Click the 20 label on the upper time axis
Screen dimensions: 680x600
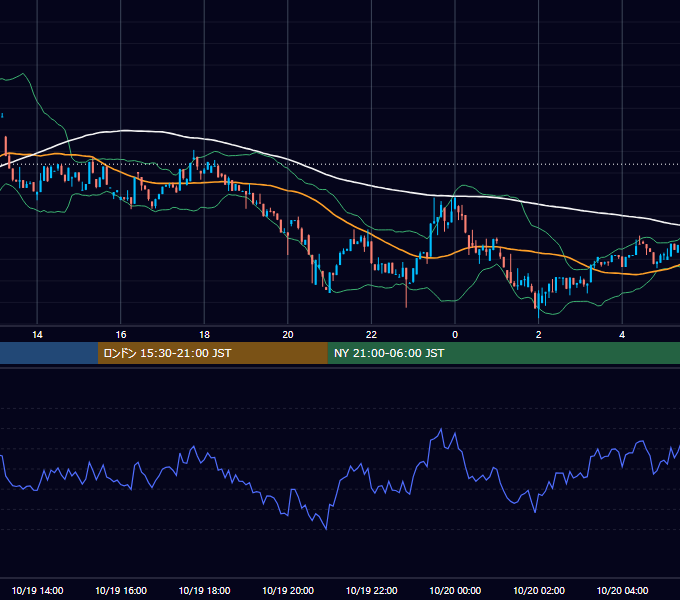click(288, 335)
